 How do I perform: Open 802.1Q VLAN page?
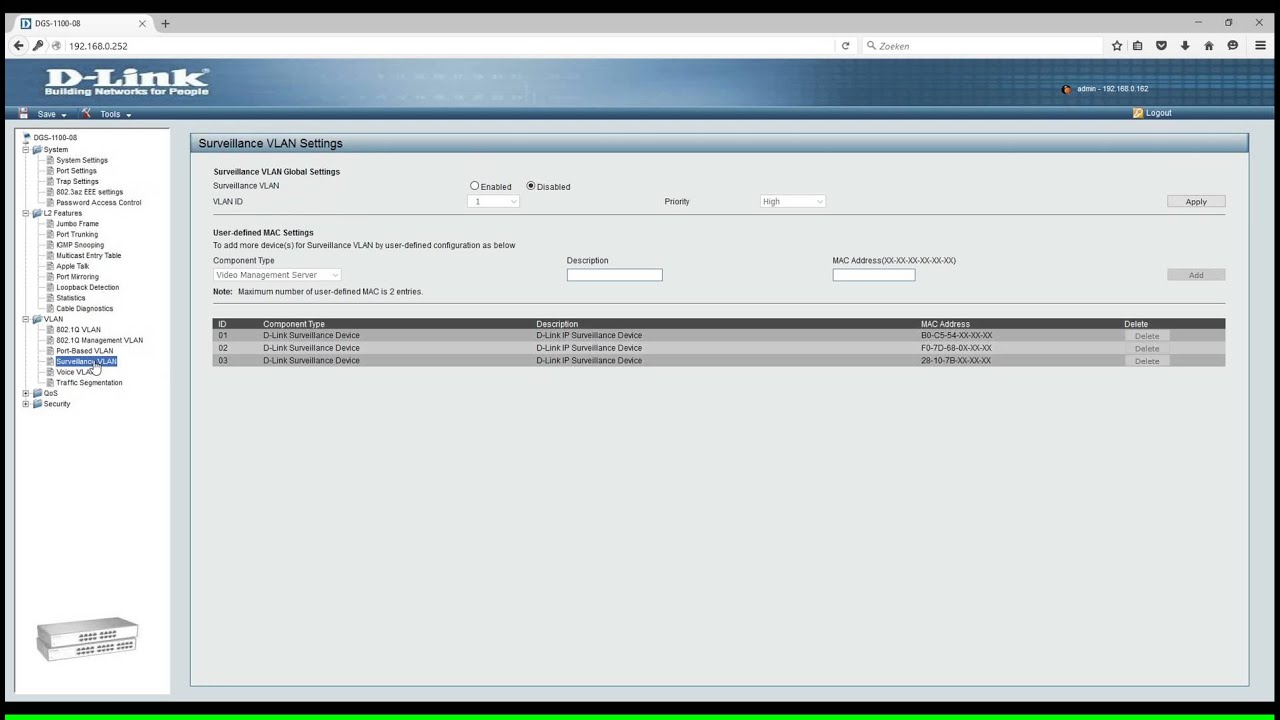78,330
